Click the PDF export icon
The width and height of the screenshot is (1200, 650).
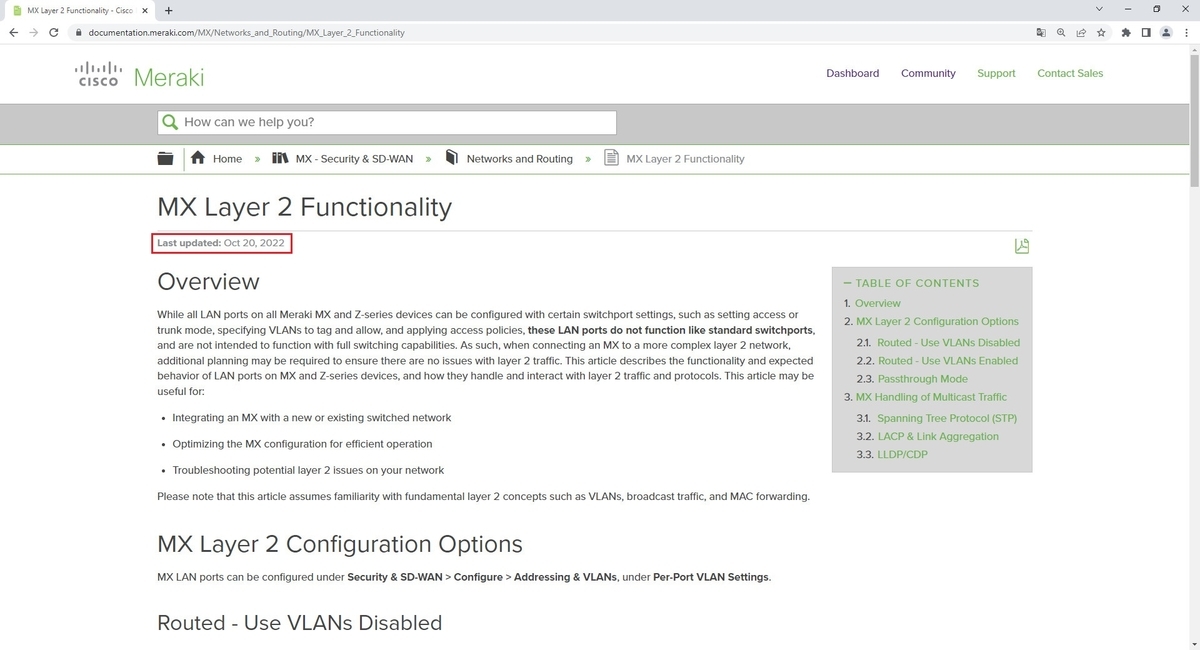coord(1021,246)
